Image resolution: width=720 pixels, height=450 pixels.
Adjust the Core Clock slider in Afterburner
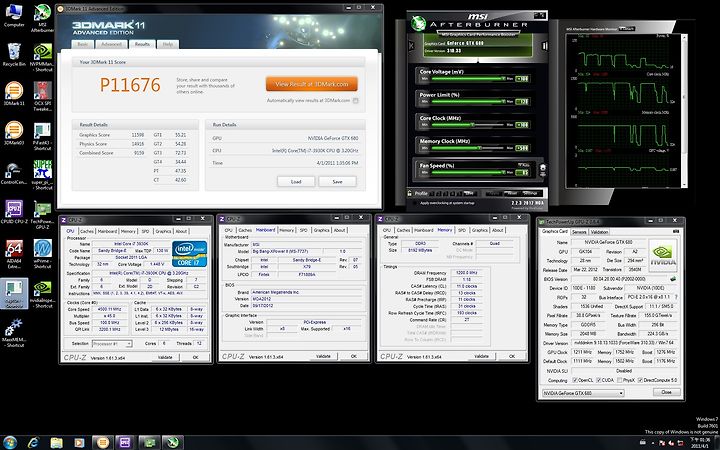coord(469,125)
